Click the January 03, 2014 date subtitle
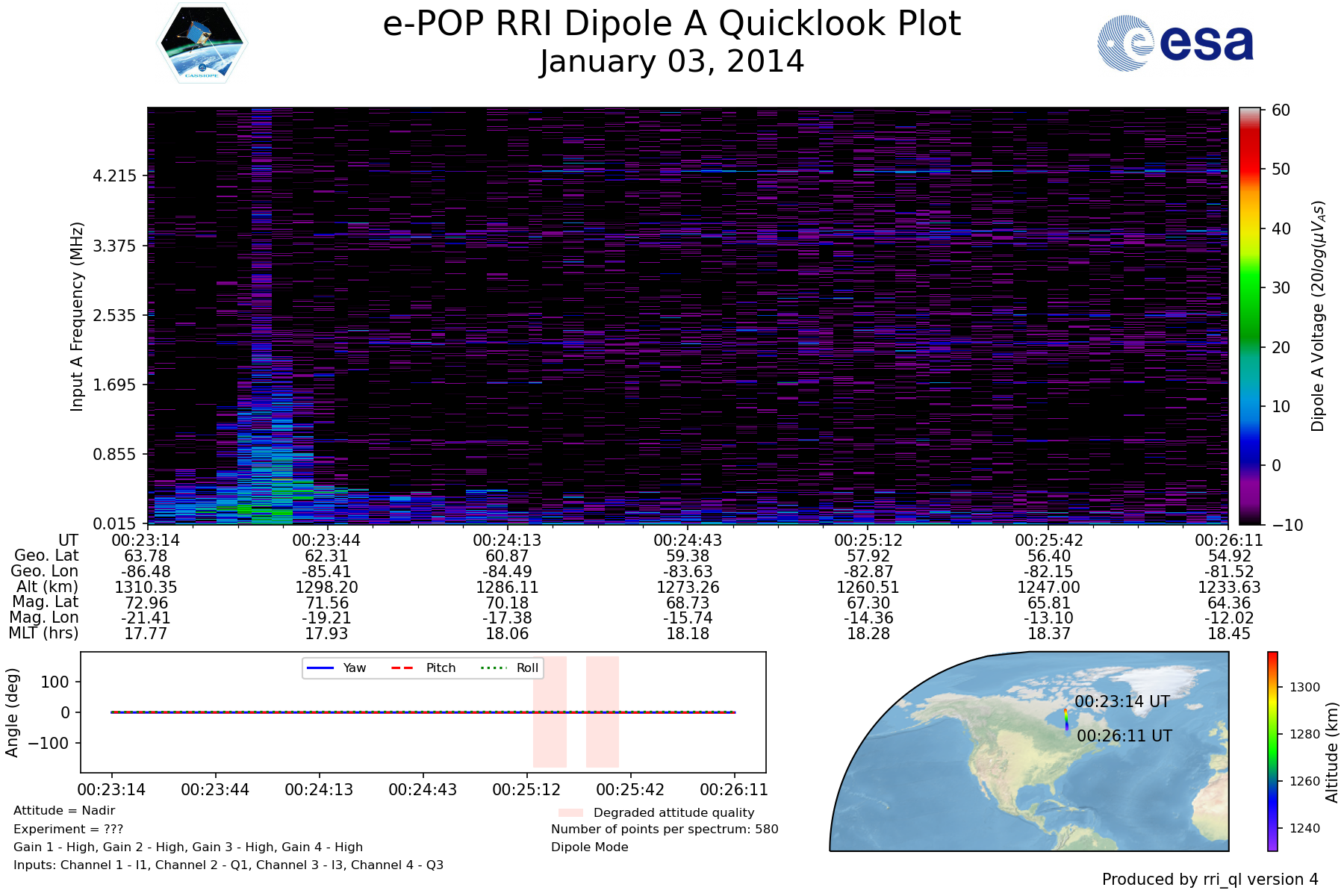The width and height of the screenshot is (1344, 896). click(x=671, y=62)
